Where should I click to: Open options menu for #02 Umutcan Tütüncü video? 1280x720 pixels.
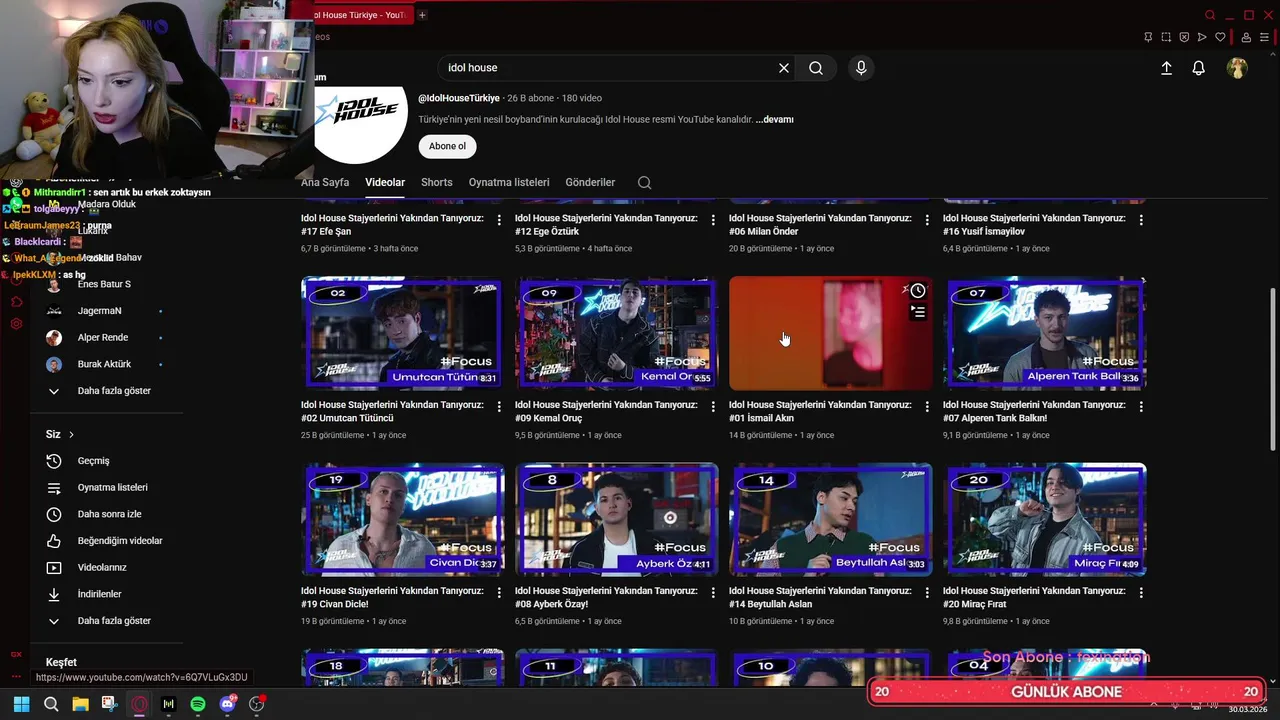click(499, 406)
